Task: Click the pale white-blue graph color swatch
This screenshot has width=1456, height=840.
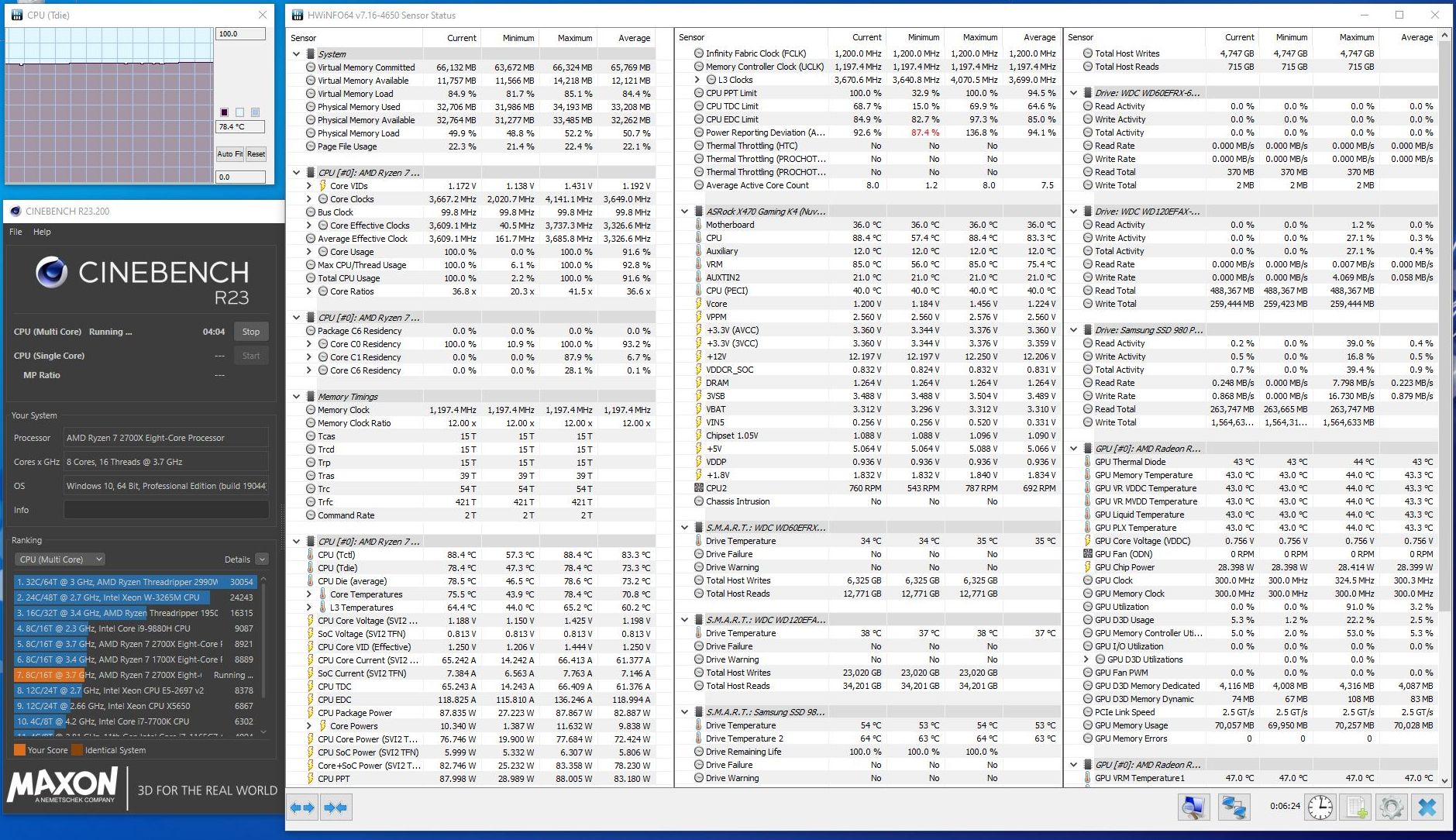Action: pos(240,112)
